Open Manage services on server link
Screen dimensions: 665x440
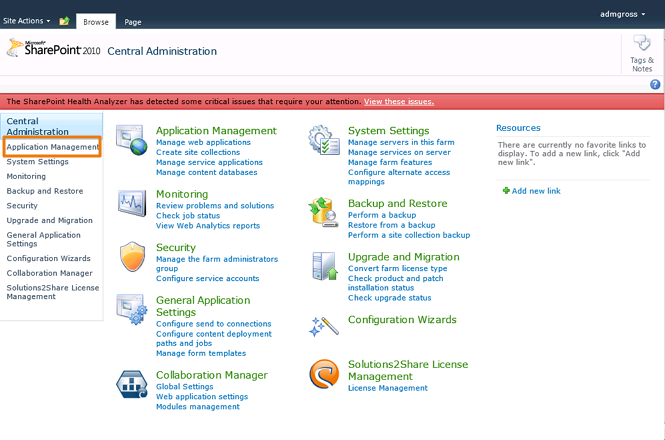[x=400, y=152]
